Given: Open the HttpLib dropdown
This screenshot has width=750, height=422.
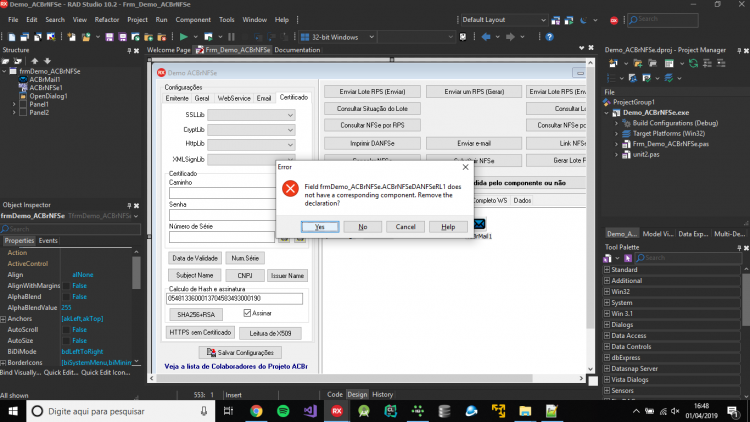Looking at the screenshot, I should [x=290, y=145].
